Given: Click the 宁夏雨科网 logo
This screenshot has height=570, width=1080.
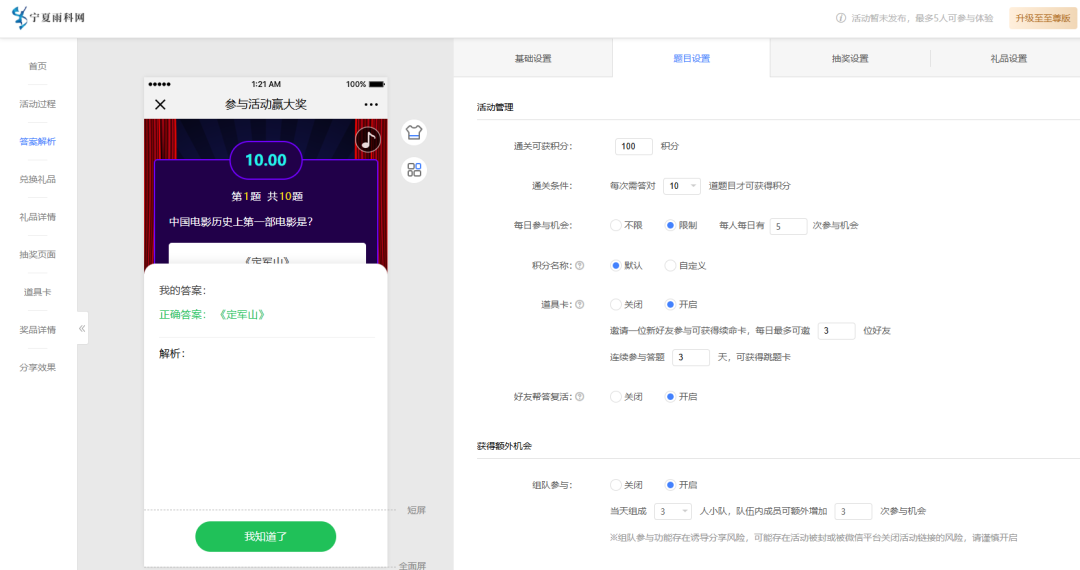Looking at the screenshot, I should click(48, 17).
